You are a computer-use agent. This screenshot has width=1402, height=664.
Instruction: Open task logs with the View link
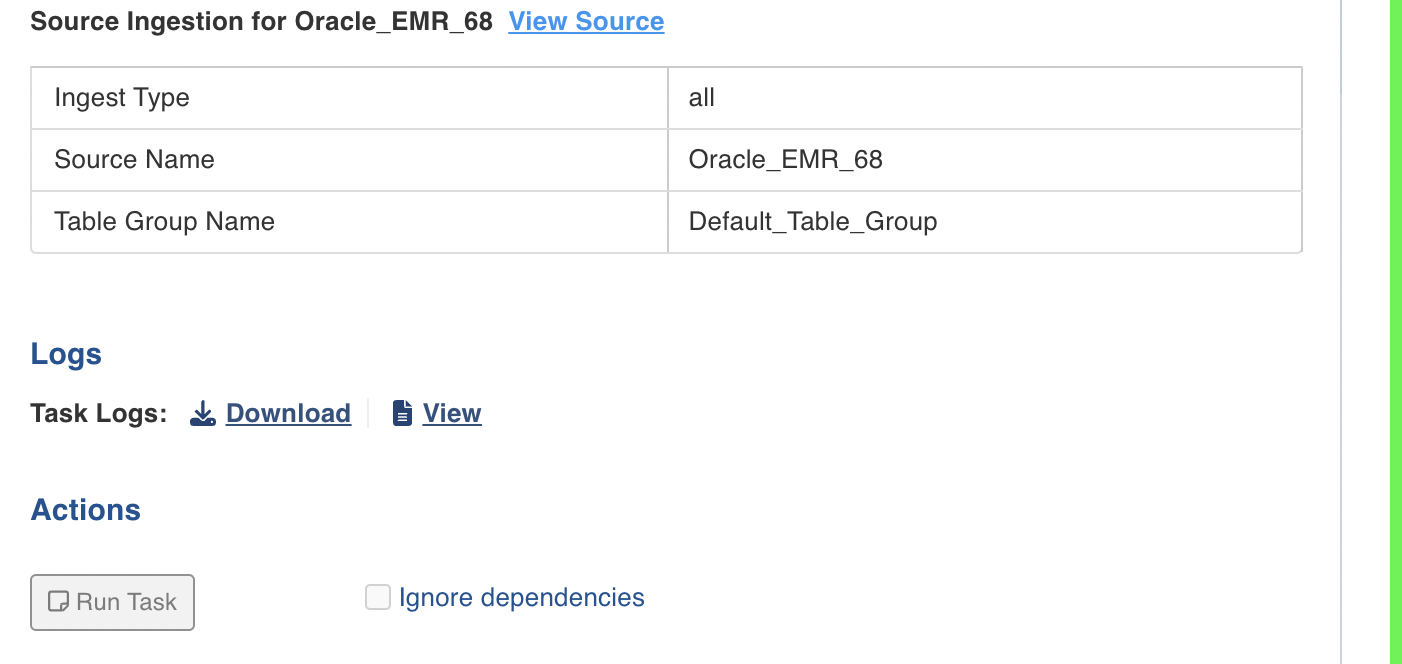click(452, 413)
